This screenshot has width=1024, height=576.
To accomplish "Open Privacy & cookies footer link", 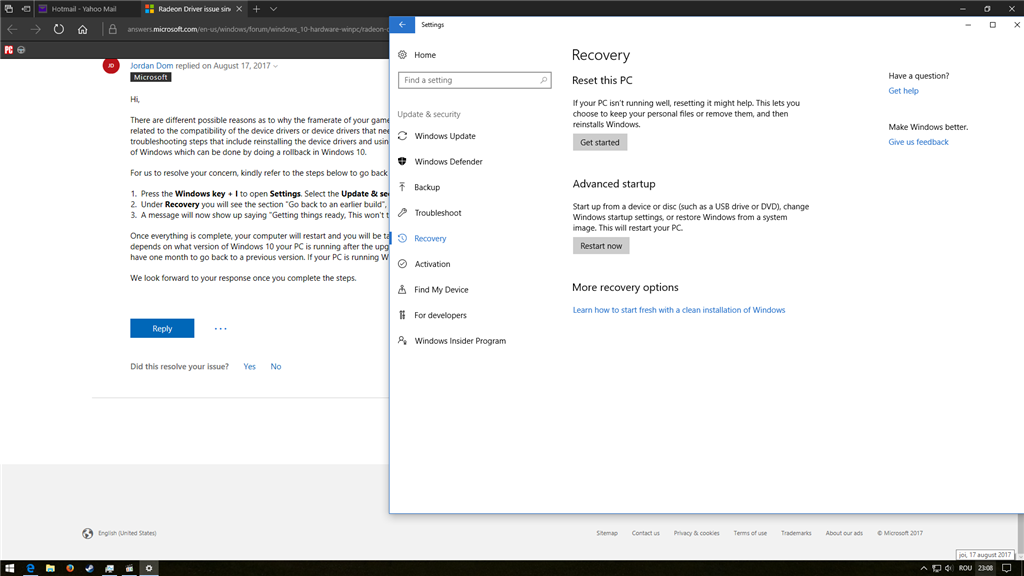I will pos(696,533).
